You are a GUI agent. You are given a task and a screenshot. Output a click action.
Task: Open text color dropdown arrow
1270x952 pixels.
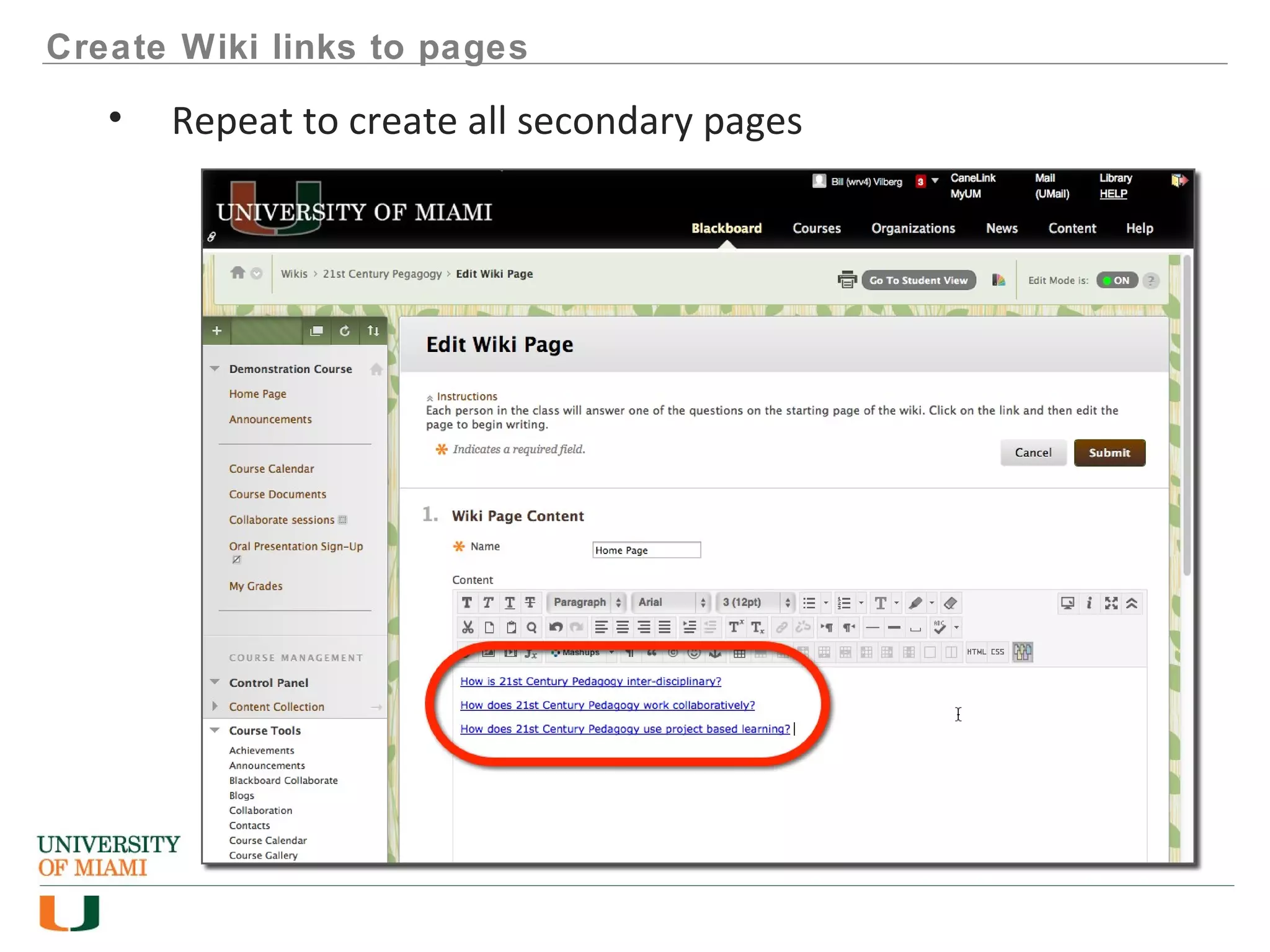897,602
